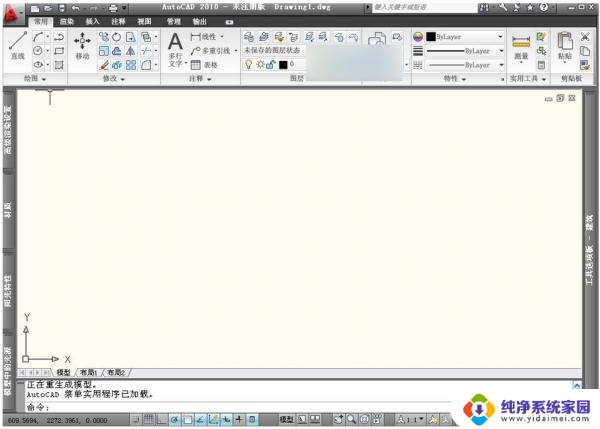This screenshot has width=600, height=429.
Task: Toggle Polar tracking in the status bar
Action: click(x=174, y=419)
